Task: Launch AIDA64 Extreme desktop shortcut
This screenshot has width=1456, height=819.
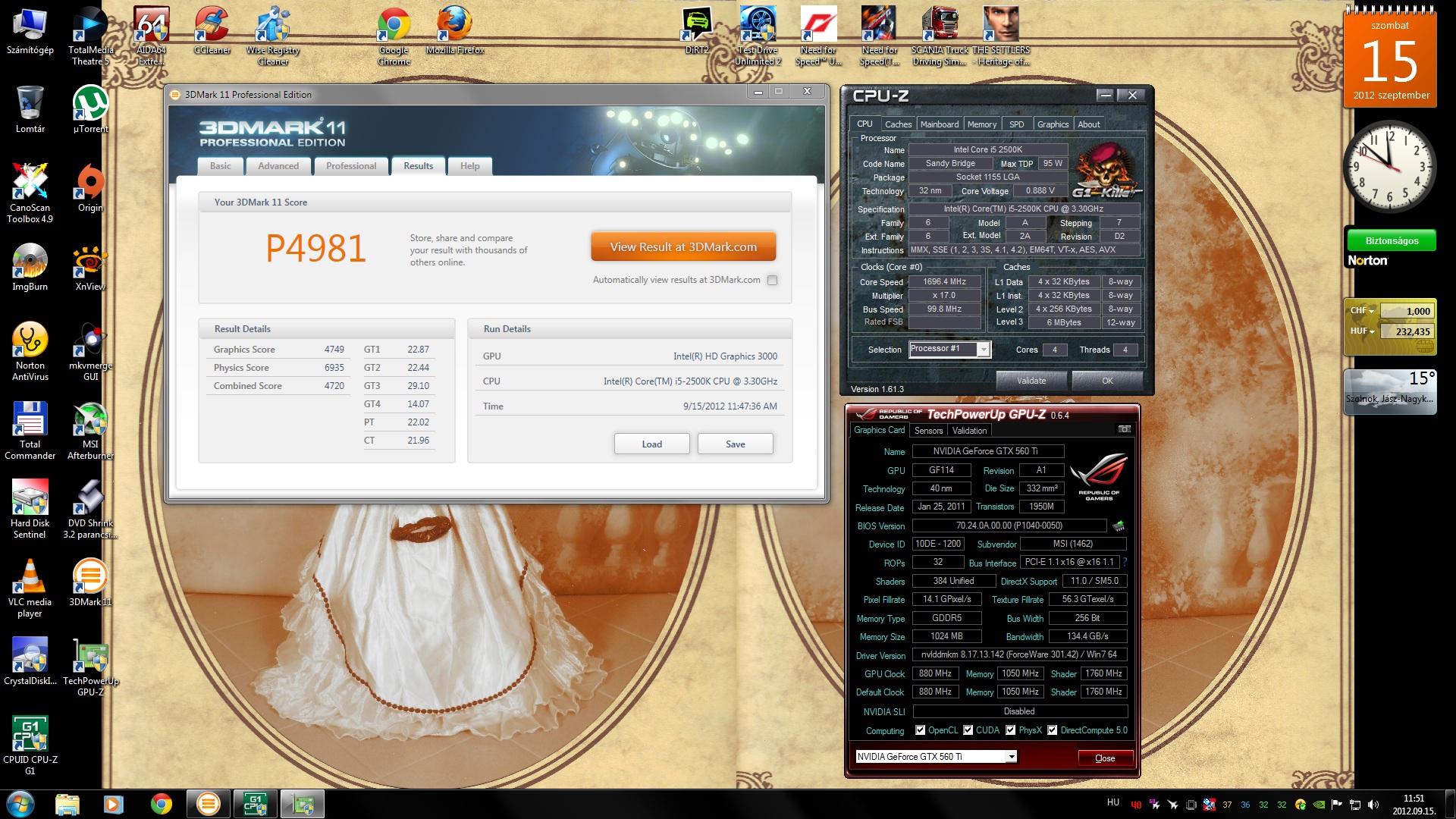Action: click(x=151, y=36)
